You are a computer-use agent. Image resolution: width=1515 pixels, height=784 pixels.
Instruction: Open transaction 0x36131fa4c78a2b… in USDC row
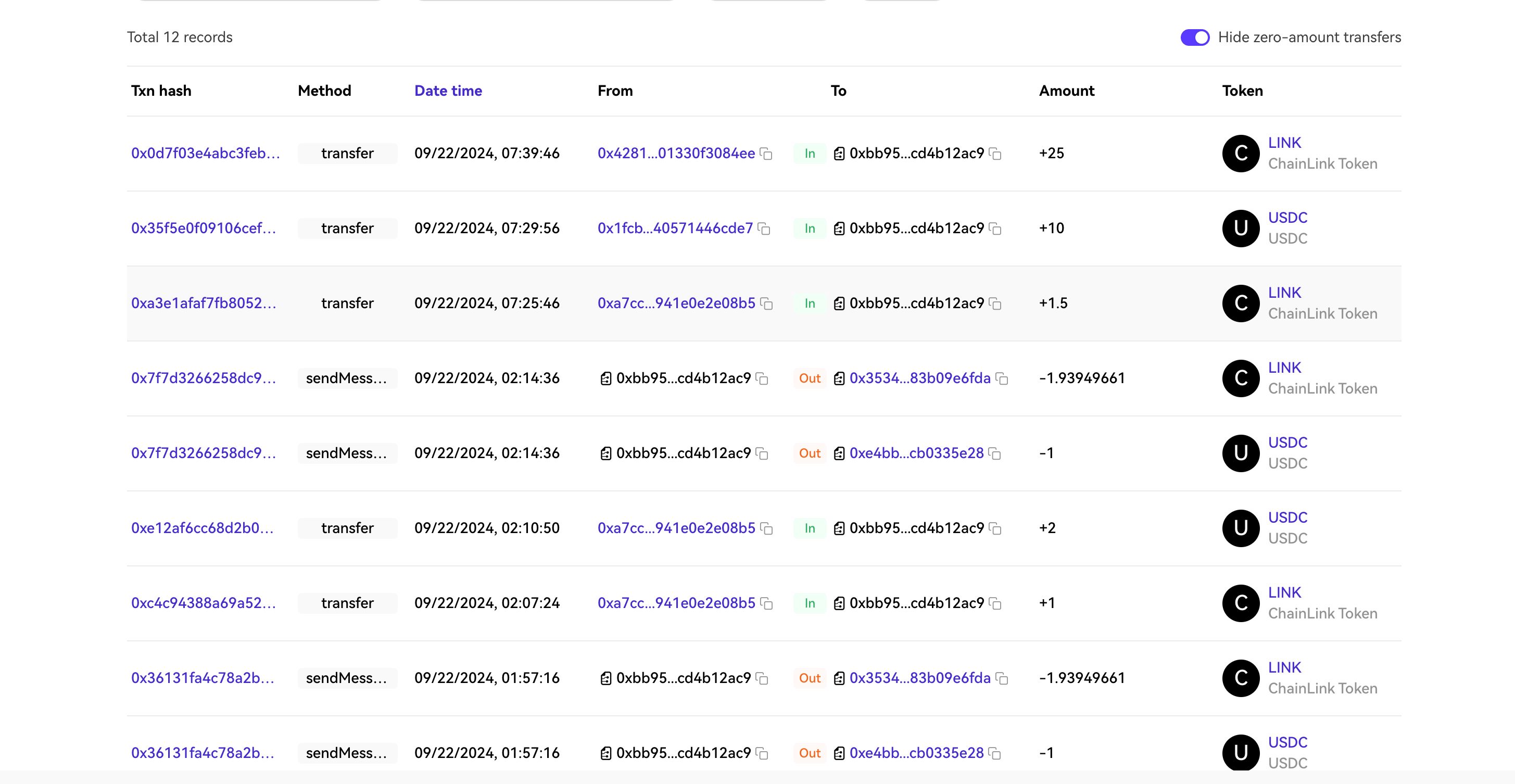[203, 753]
